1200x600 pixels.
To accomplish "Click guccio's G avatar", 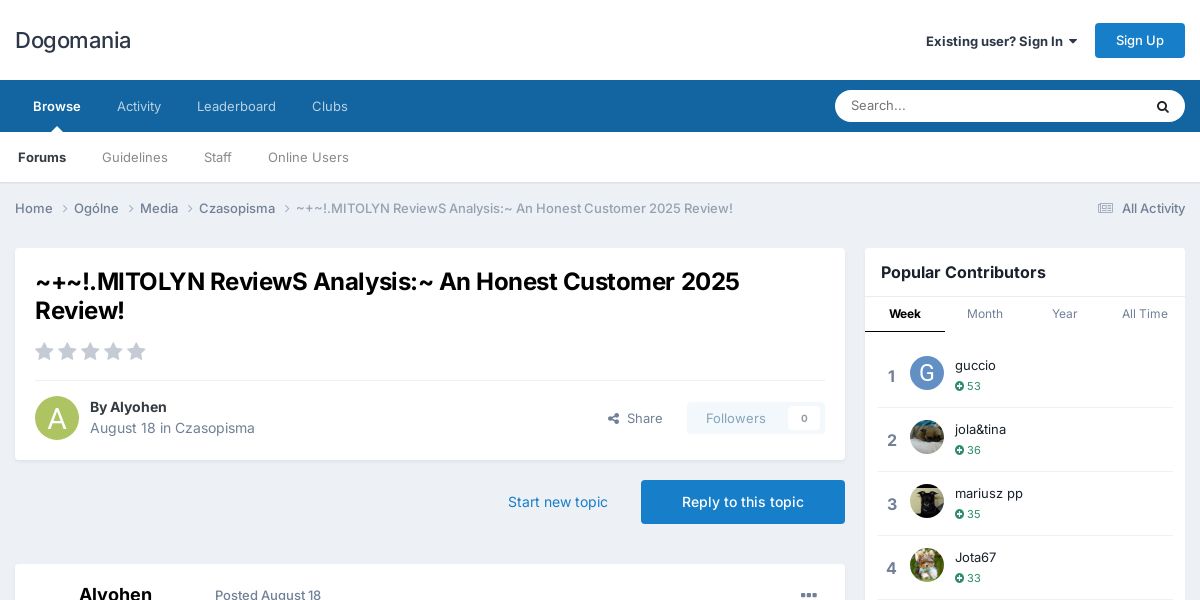I will tap(927, 373).
